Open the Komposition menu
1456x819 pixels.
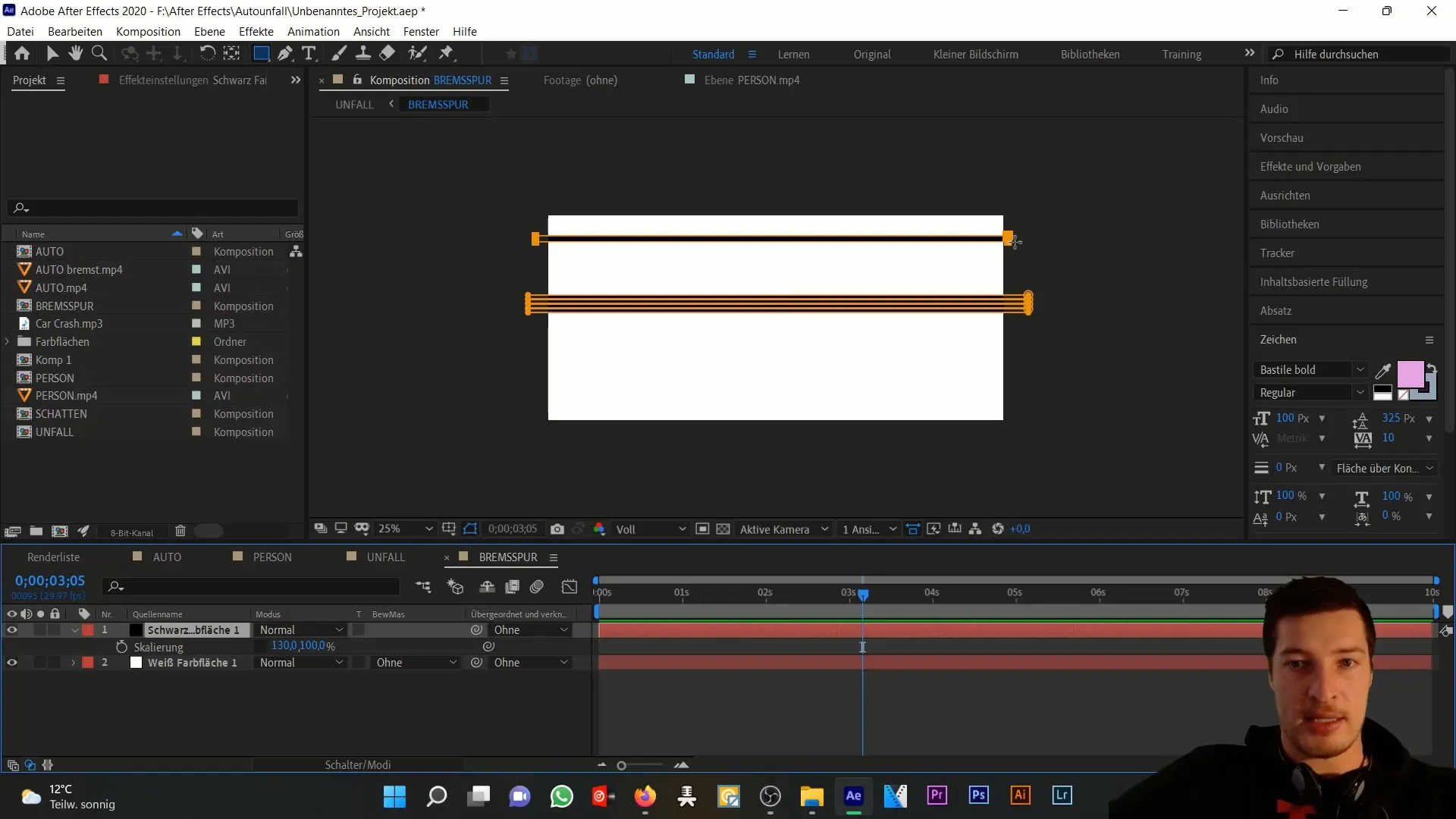pyautogui.click(x=148, y=31)
